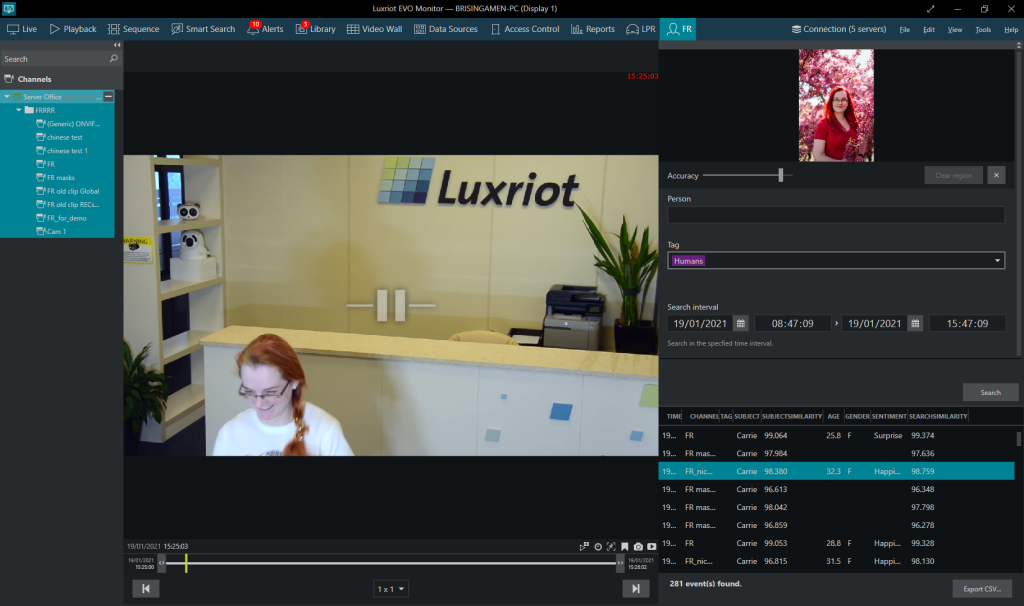
Task: Click the clock icon above timeline
Action: pyautogui.click(x=598, y=547)
